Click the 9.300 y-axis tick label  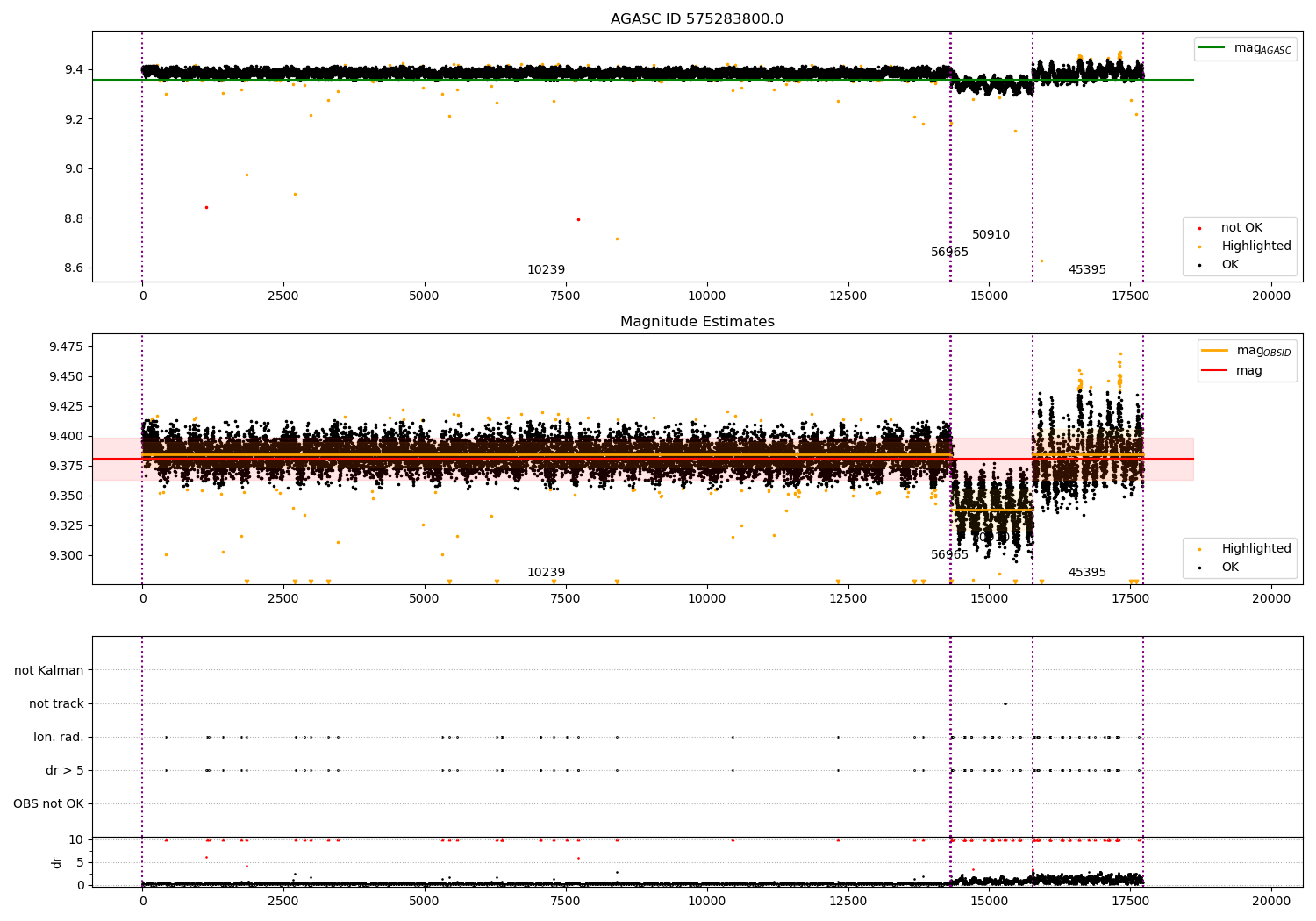pyautogui.click(x=66, y=556)
